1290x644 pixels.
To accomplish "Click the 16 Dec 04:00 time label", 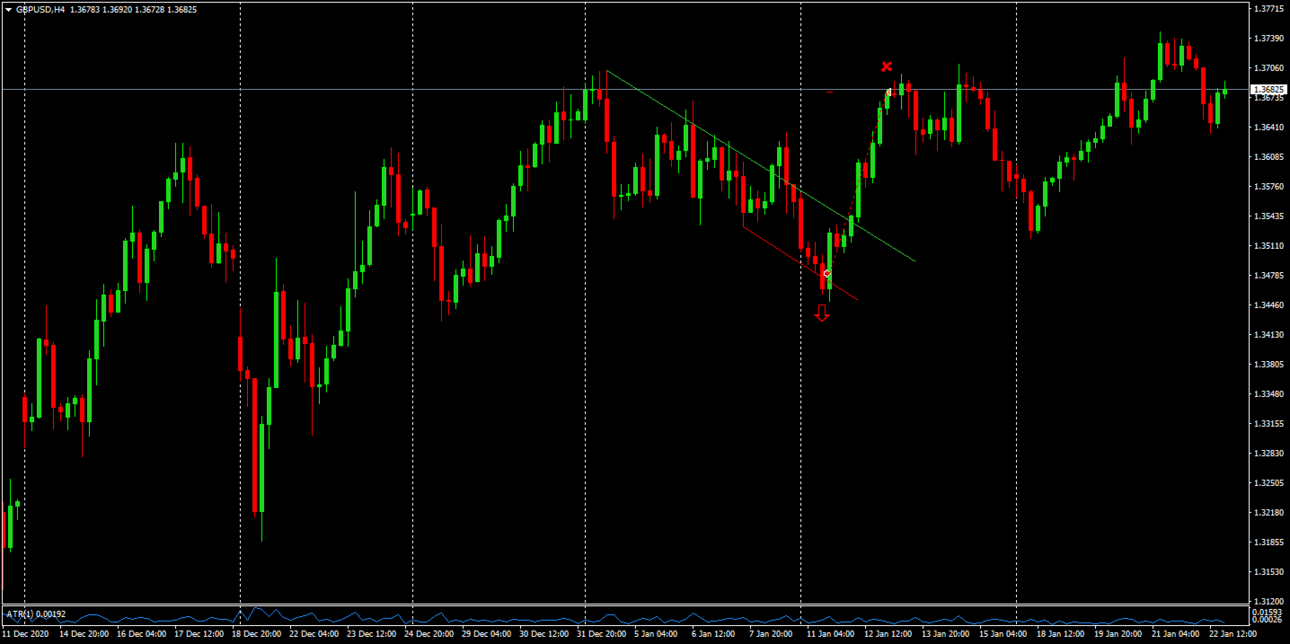I will [x=141, y=634].
